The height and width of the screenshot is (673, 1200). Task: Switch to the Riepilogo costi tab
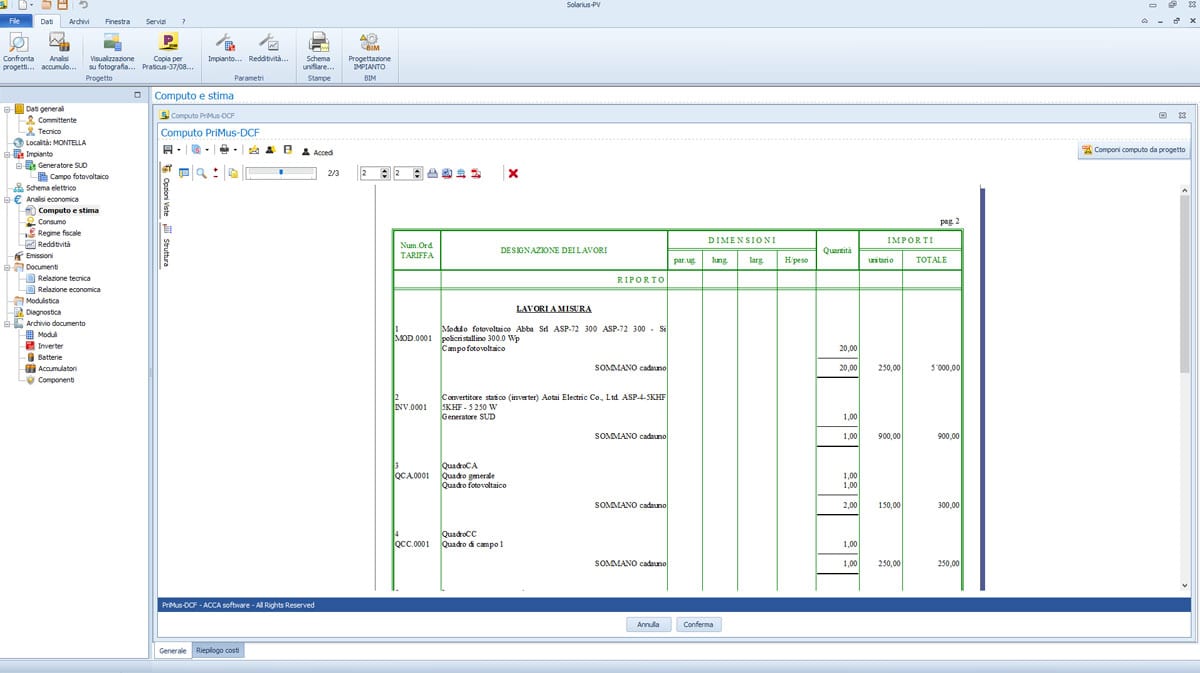(x=218, y=650)
